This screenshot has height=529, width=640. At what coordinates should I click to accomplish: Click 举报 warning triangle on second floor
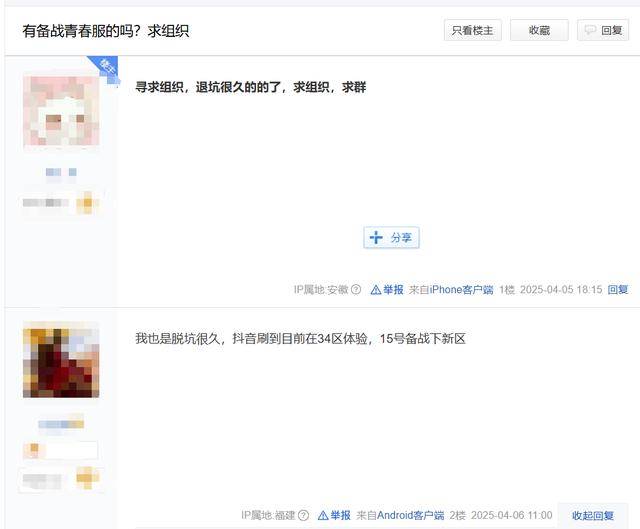click(x=323, y=516)
